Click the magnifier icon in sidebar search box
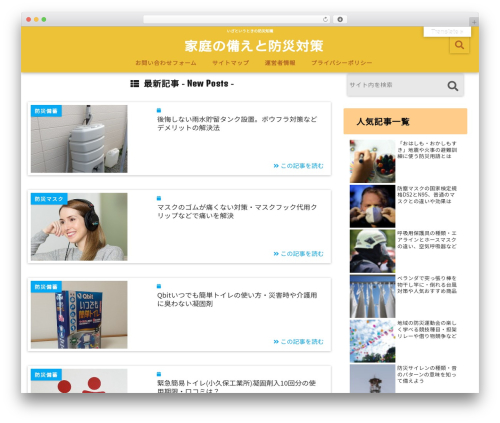The height and width of the screenshot is (423, 500). (452, 86)
